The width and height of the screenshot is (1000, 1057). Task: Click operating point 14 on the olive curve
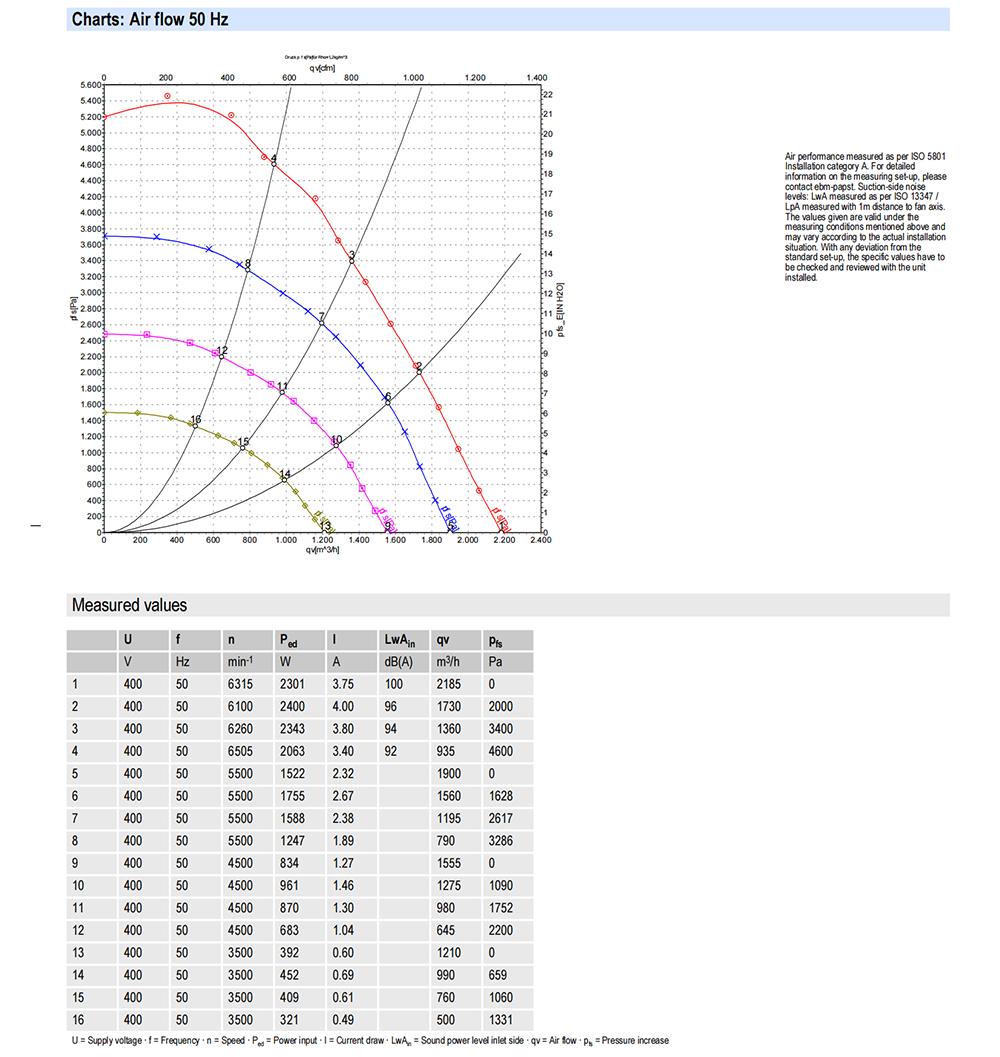284,479
